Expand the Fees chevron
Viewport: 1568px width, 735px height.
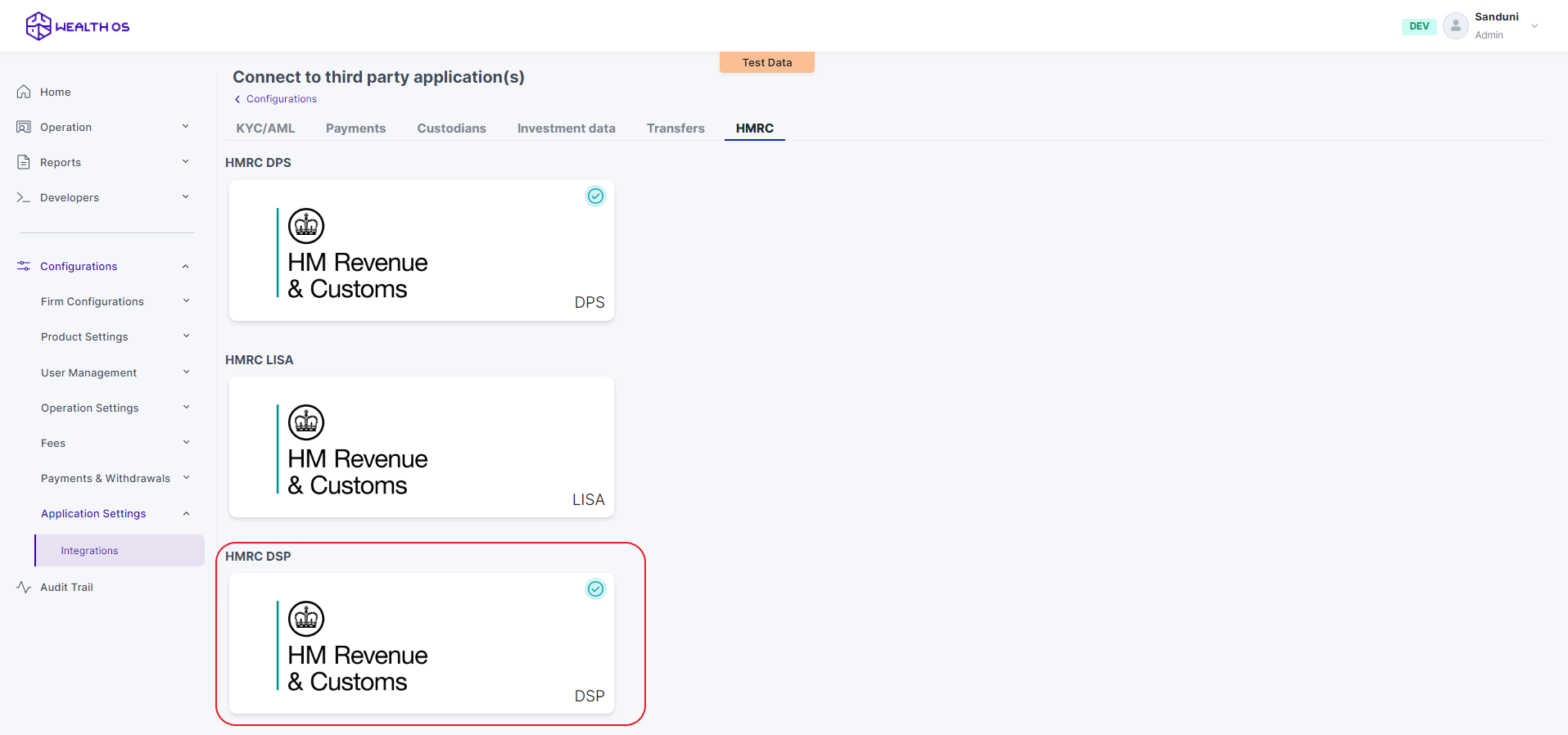point(186,442)
